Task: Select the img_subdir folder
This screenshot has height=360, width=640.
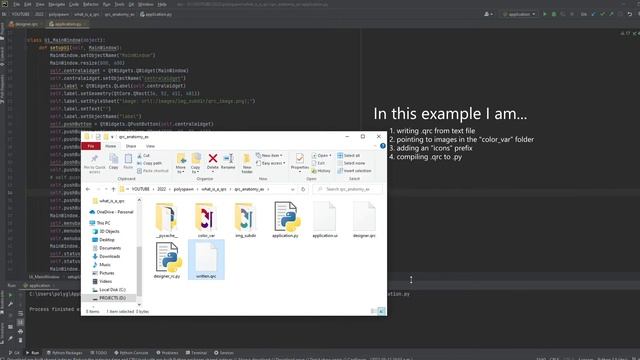Action: 245,220
